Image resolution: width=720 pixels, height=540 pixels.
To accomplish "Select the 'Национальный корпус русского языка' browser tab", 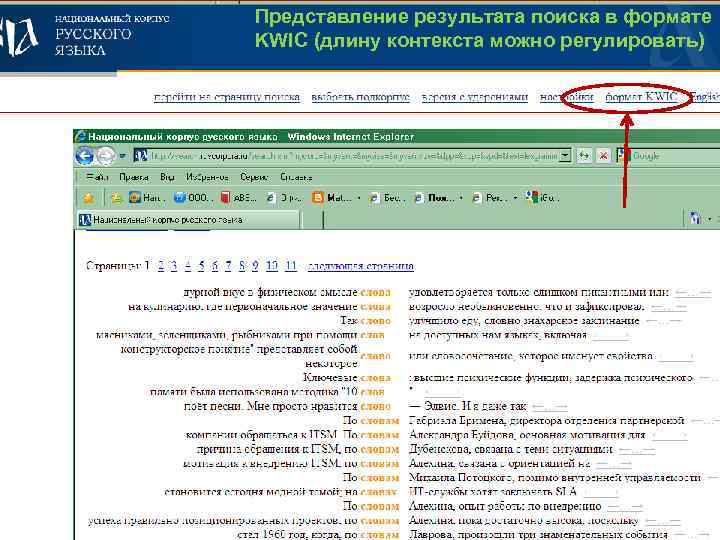I will click(188, 220).
